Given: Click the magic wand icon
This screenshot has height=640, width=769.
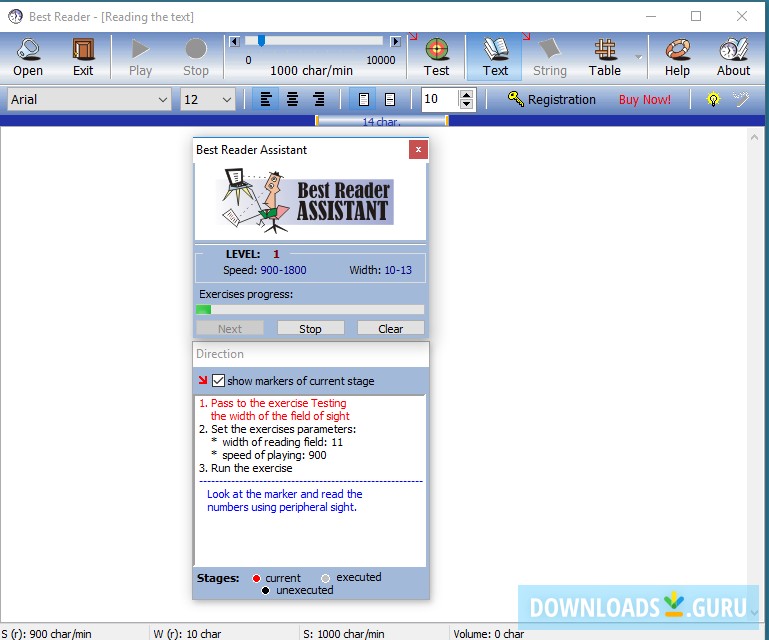Looking at the screenshot, I should [741, 99].
